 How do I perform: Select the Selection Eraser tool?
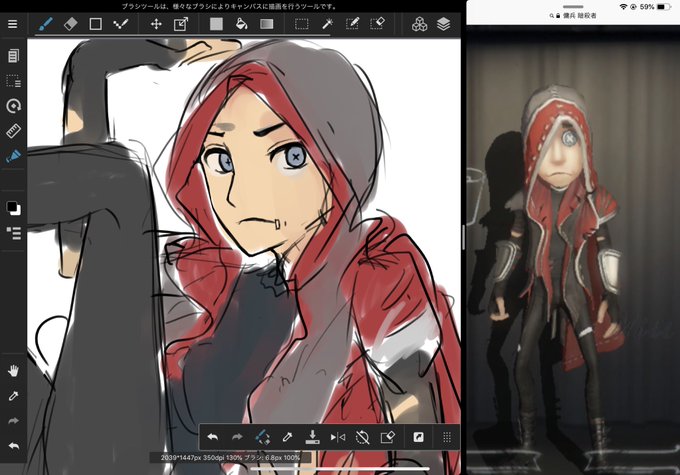pyautogui.click(x=378, y=24)
